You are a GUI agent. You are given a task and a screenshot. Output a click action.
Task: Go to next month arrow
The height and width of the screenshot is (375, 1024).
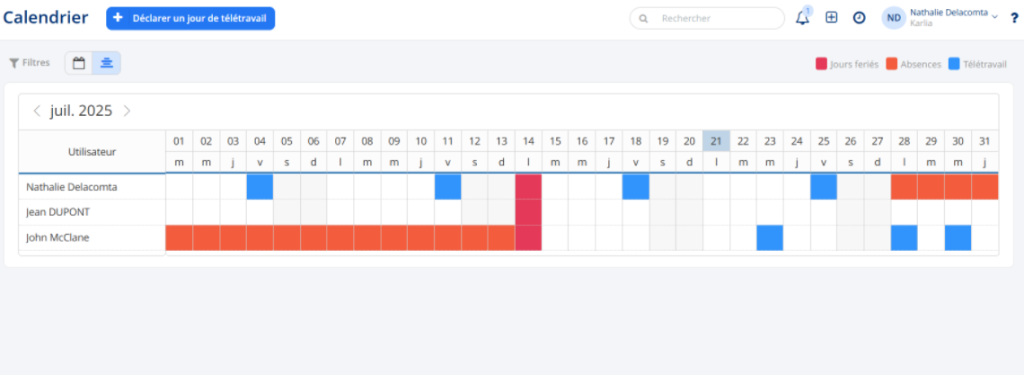[x=127, y=111]
